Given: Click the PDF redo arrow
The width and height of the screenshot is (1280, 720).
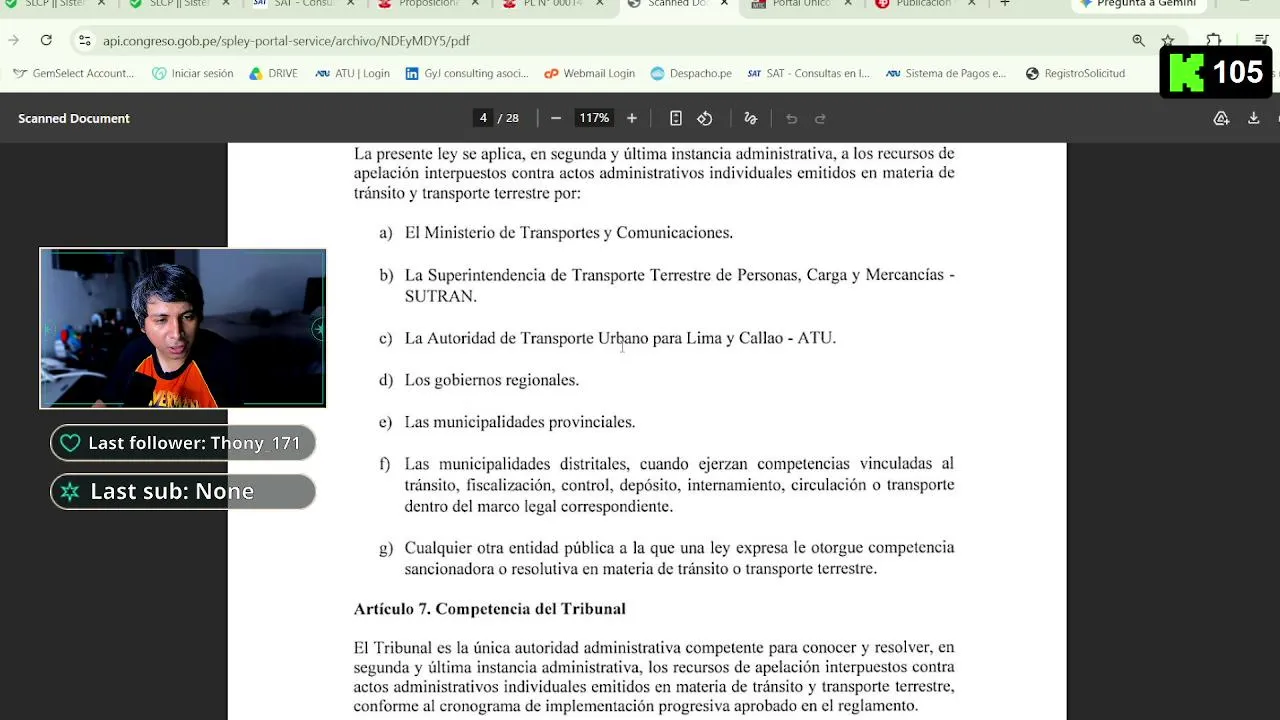Looking at the screenshot, I should click(x=820, y=118).
